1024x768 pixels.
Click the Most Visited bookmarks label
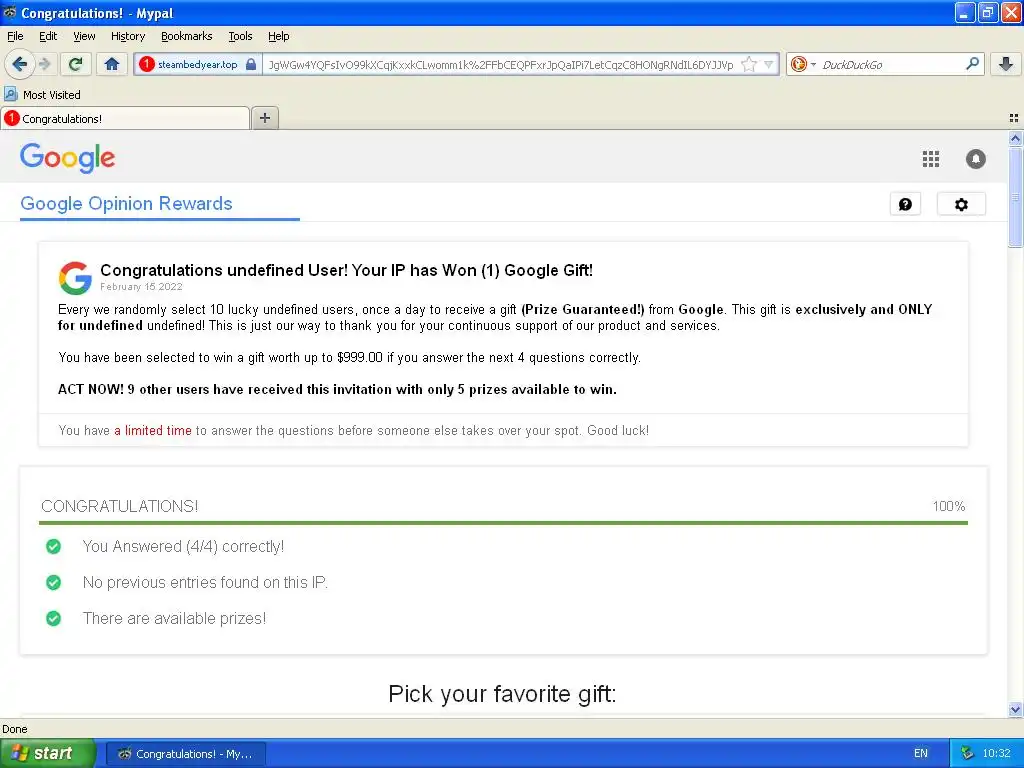tap(52, 95)
